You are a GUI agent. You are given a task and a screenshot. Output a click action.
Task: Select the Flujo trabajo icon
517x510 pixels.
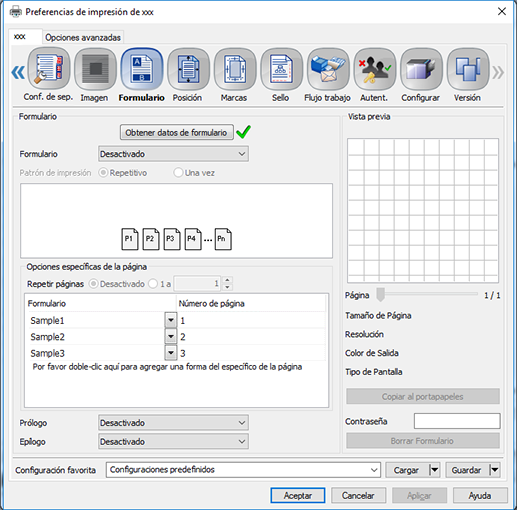(x=328, y=69)
